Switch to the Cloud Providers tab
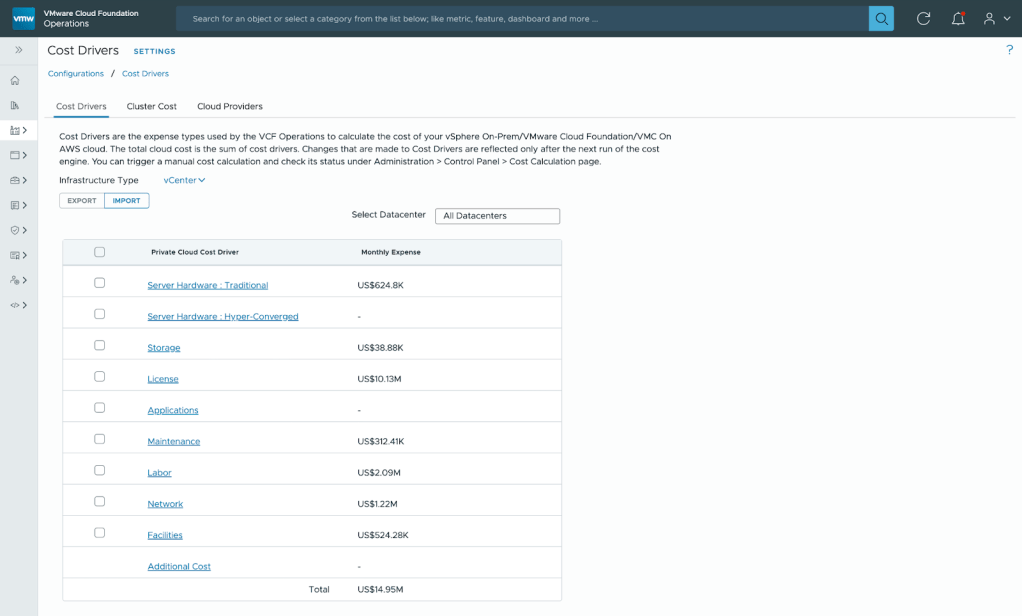Image resolution: width=1022 pixels, height=616 pixels. (x=229, y=106)
